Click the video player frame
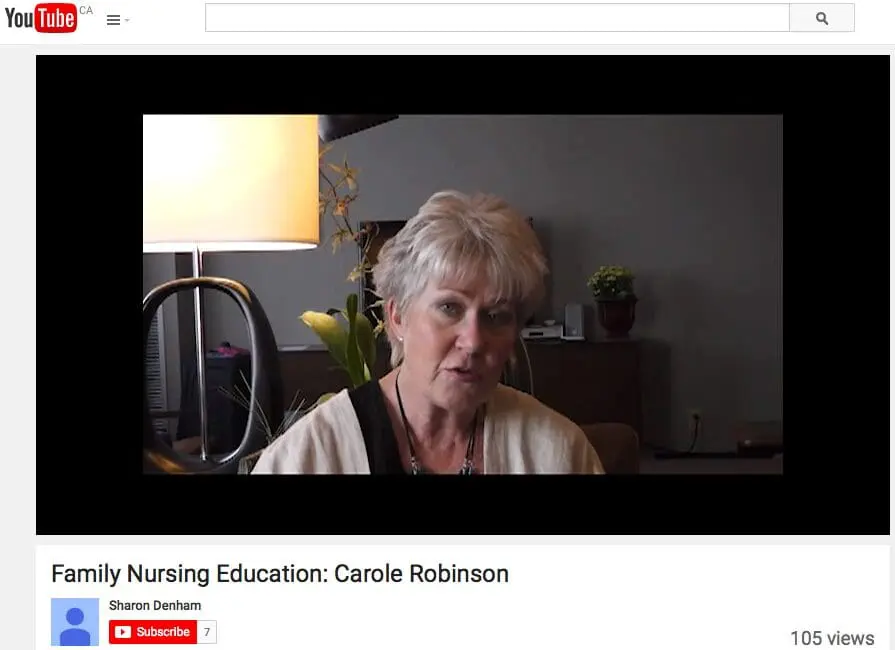The width and height of the screenshot is (895, 650). click(462, 294)
